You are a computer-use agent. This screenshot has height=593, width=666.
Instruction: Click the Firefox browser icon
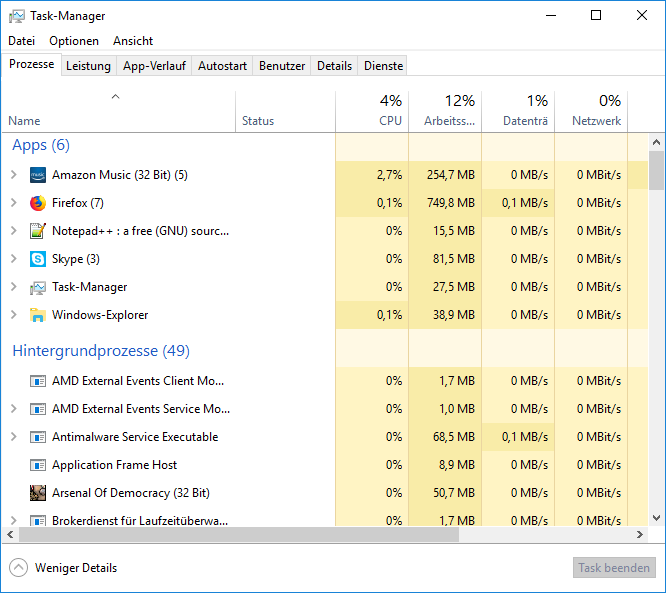point(38,203)
